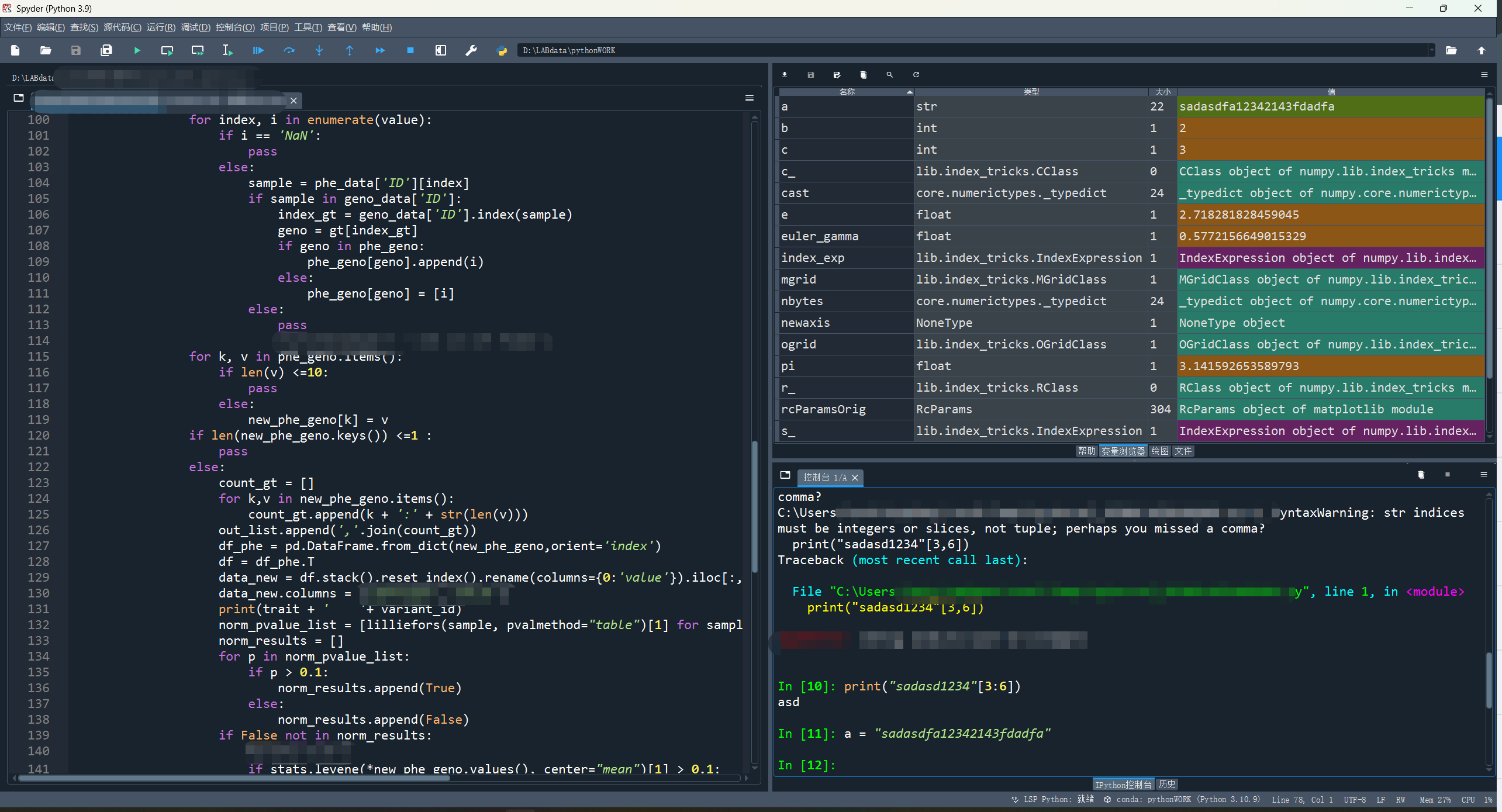The width and height of the screenshot is (1502, 812).
Task: Close the open editor file tab
Action: tap(294, 101)
